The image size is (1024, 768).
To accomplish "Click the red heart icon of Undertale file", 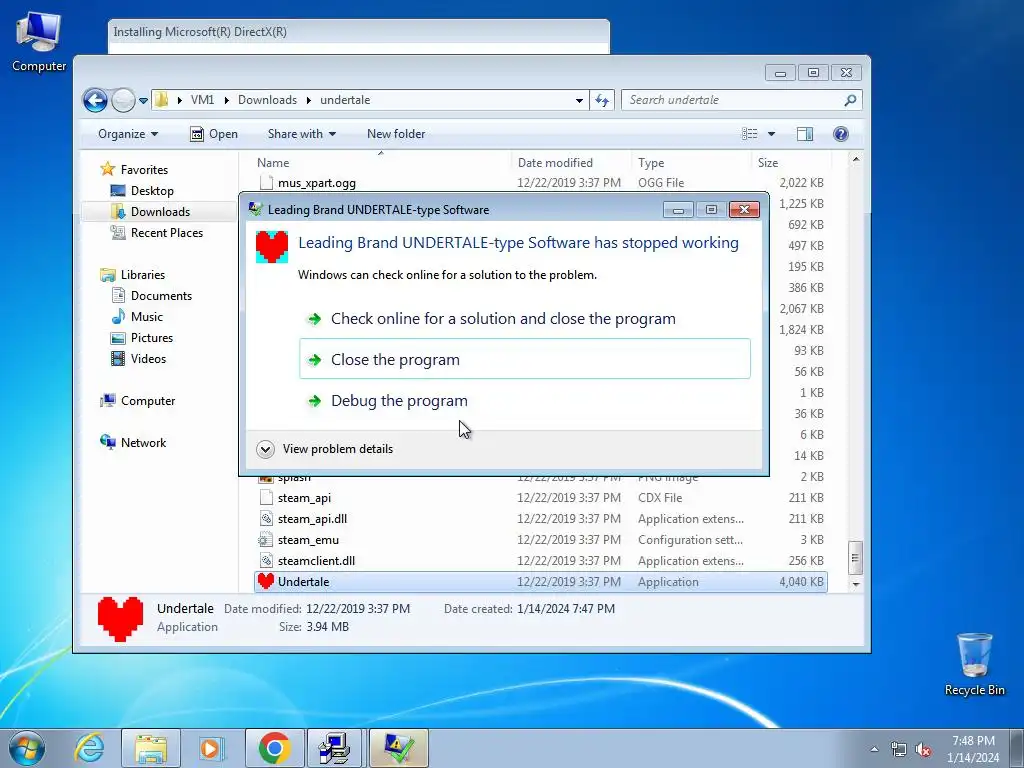I will pos(266,581).
